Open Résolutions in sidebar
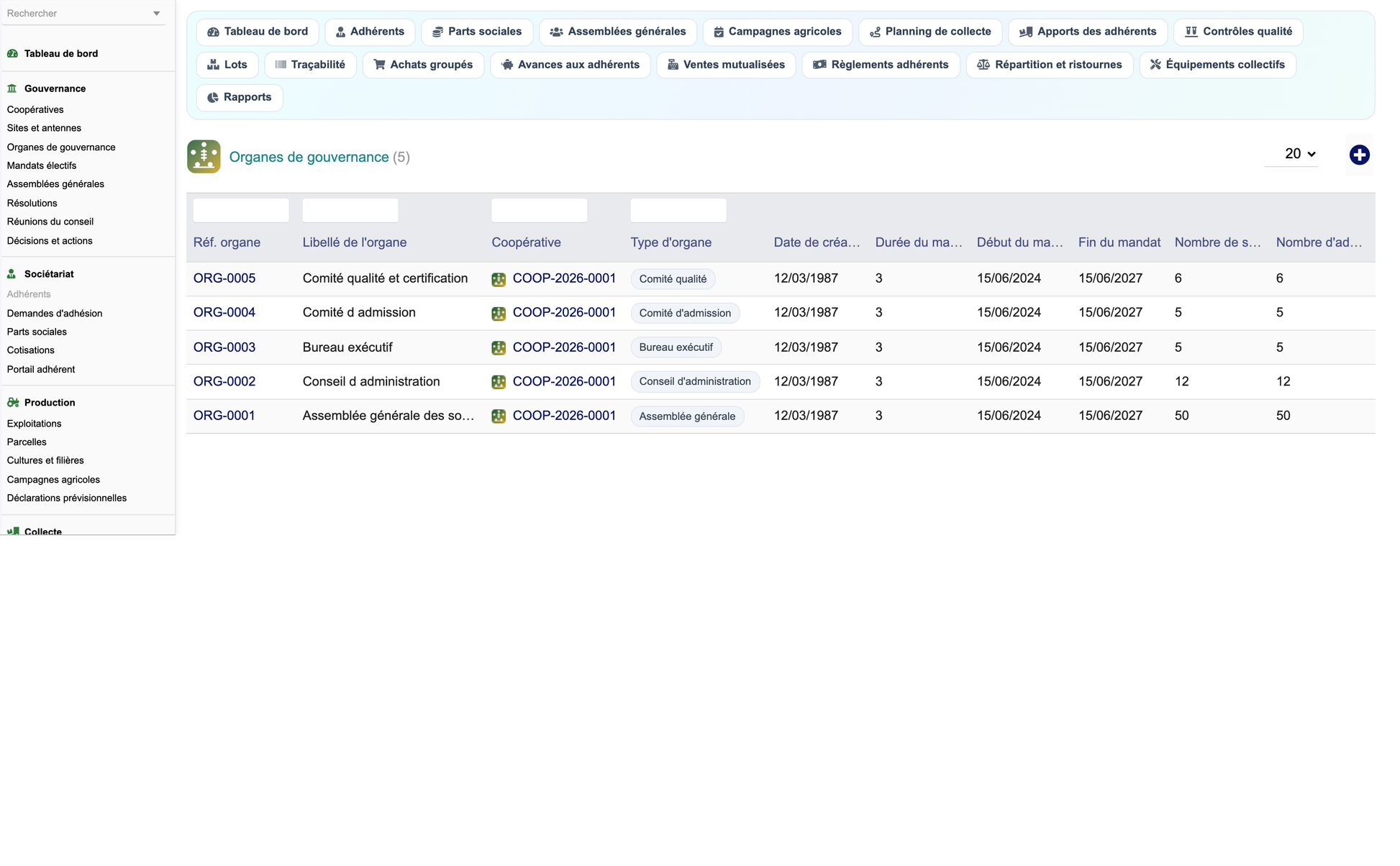Screen dimensions: 1400x866 click(32, 204)
